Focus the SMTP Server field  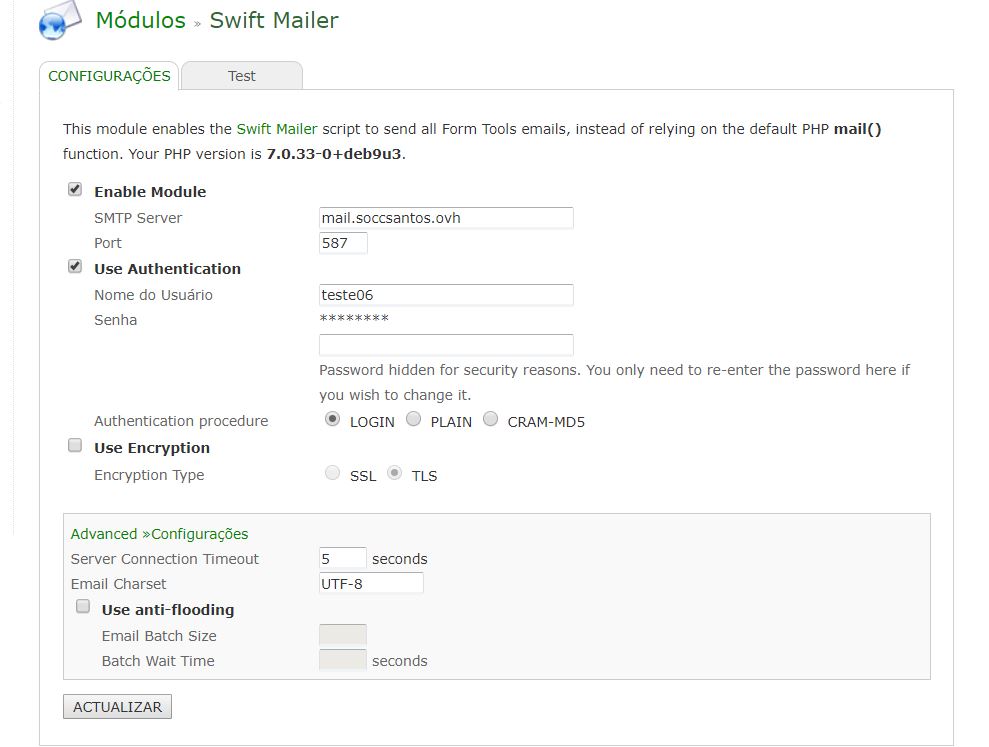[445, 217]
